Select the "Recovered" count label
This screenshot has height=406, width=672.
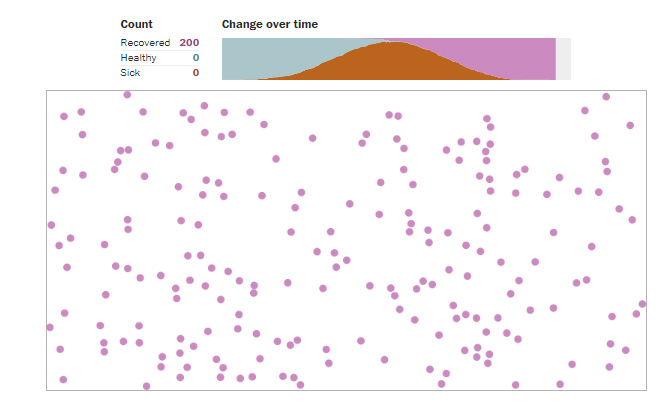point(145,42)
